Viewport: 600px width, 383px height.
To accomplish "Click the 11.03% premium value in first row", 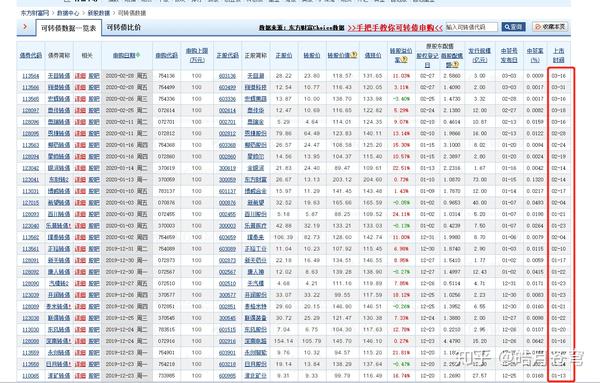I will (401, 76).
